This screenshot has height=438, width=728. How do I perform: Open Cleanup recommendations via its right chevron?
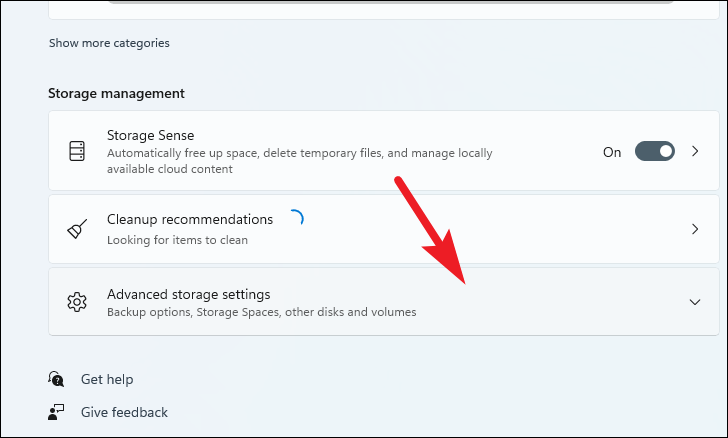click(696, 229)
